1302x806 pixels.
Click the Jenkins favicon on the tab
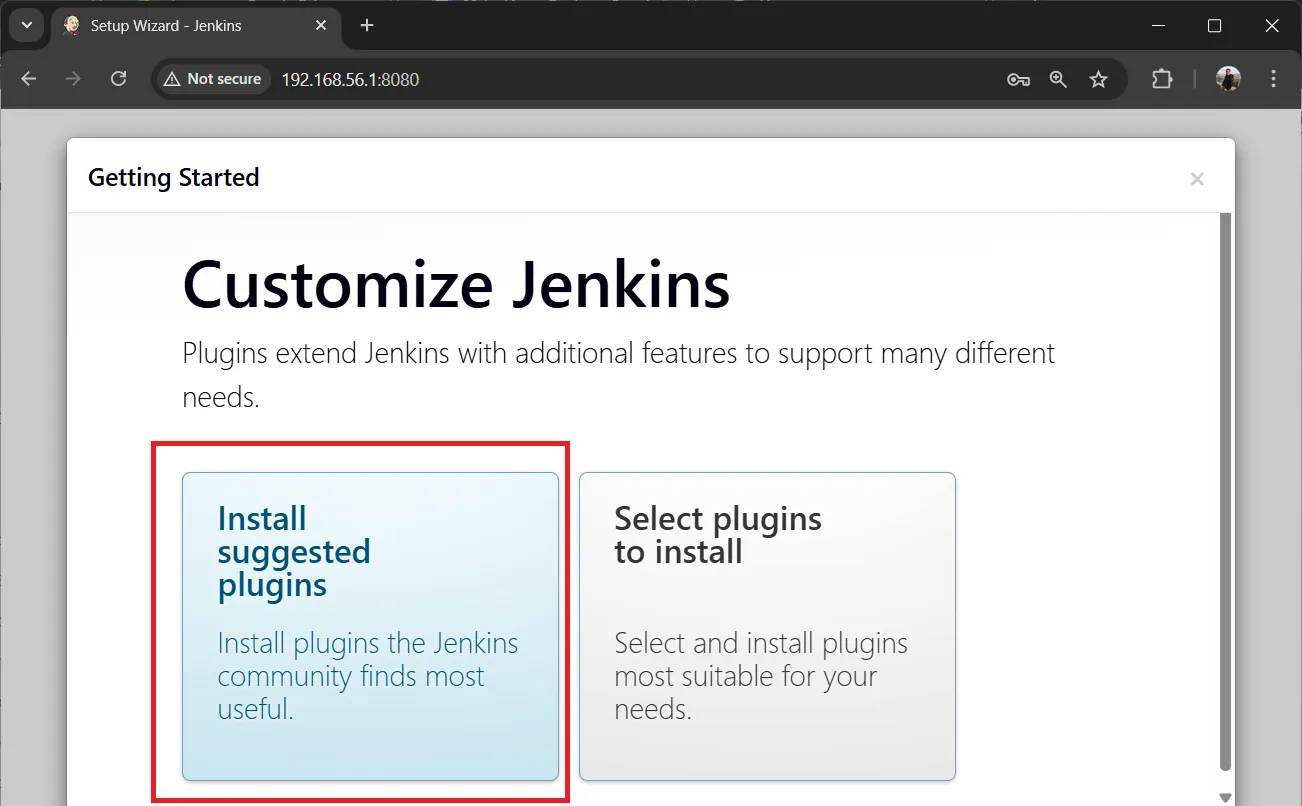click(68, 25)
